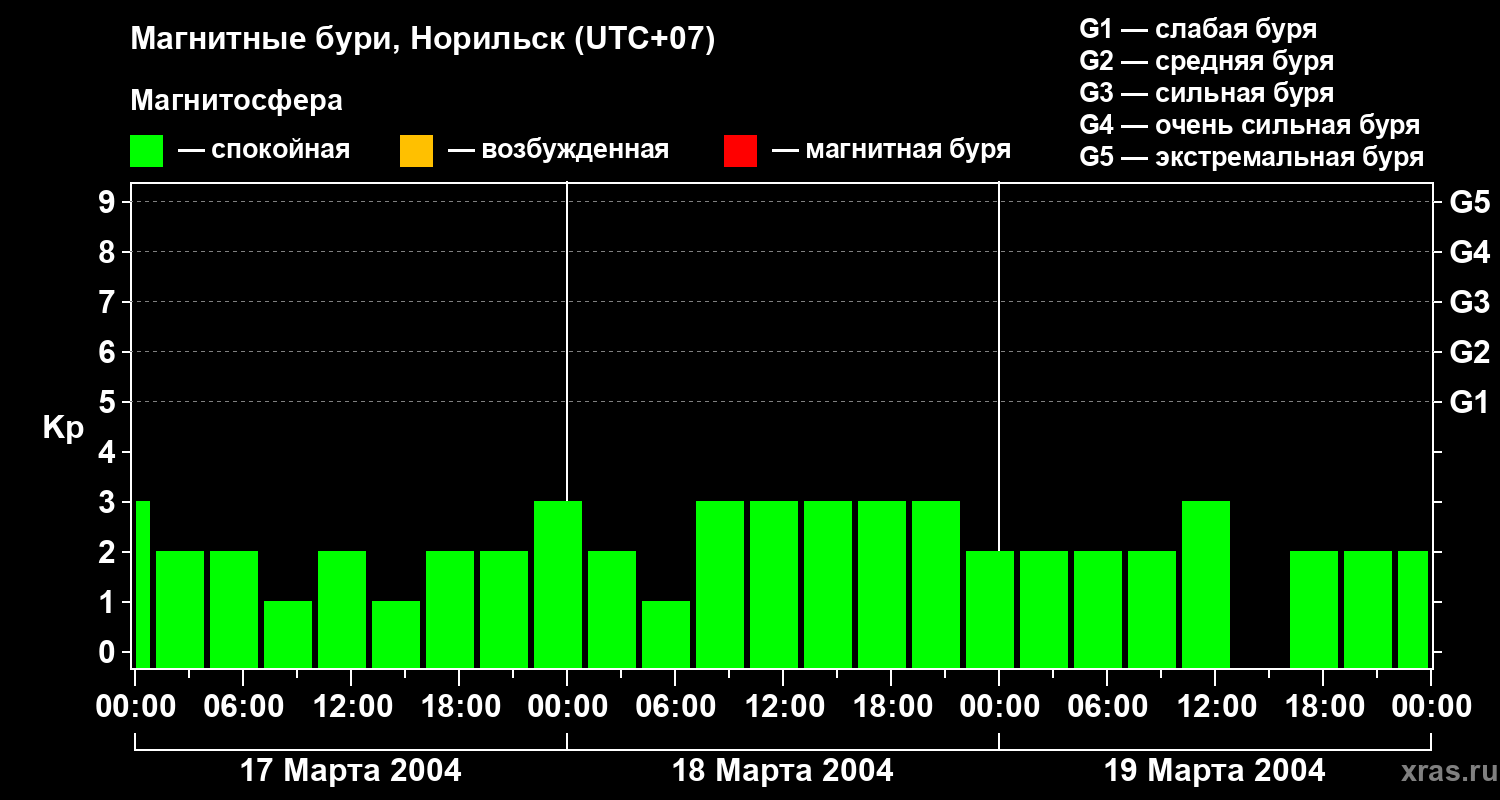This screenshot has height=800, width=1500.
Task: Click the 'G5 — экстремальная буря' legend line
Action: coord(1252,157)
